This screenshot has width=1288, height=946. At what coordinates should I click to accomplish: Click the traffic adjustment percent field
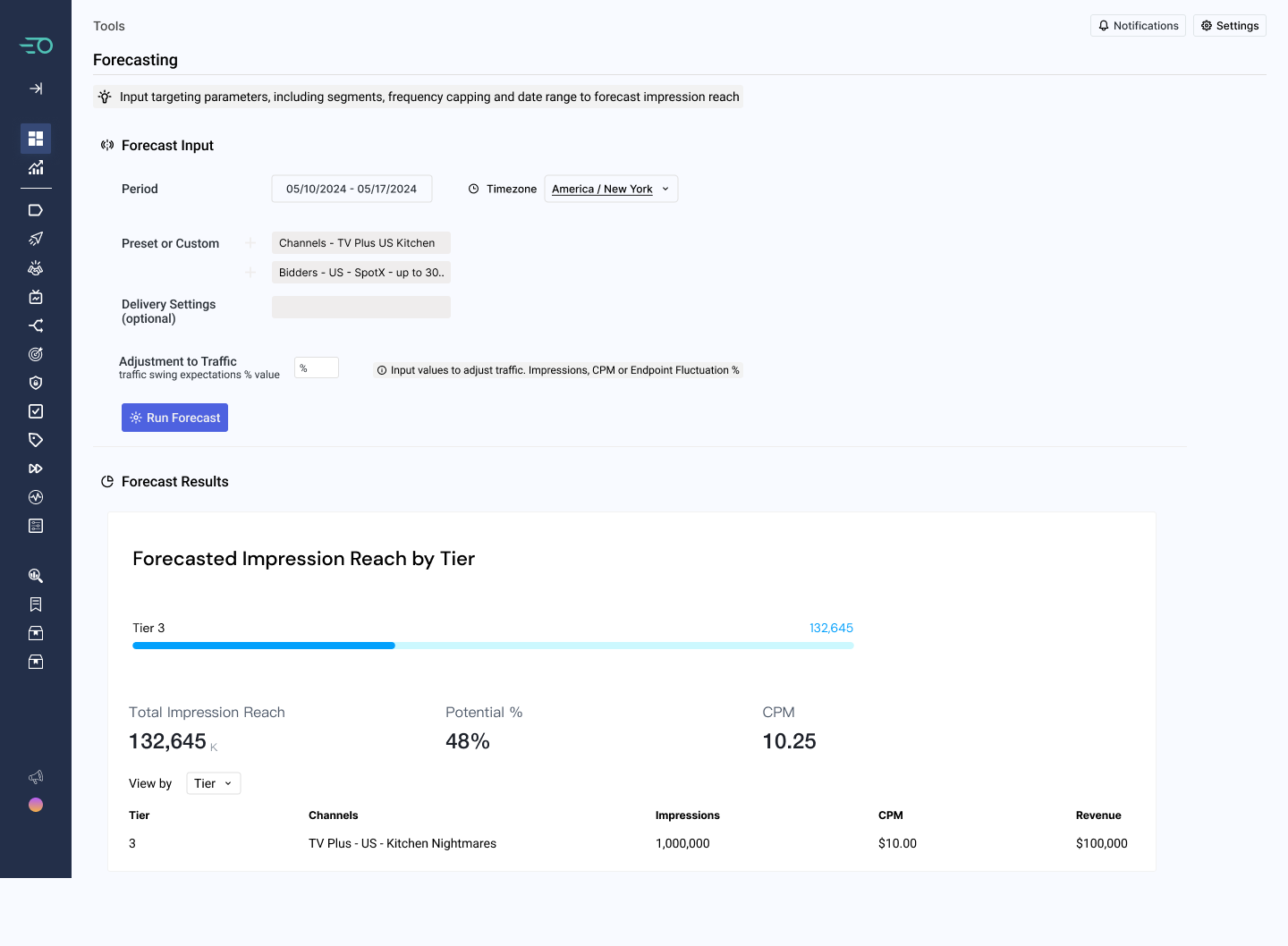pyautogui.click(x=317, y=367)
